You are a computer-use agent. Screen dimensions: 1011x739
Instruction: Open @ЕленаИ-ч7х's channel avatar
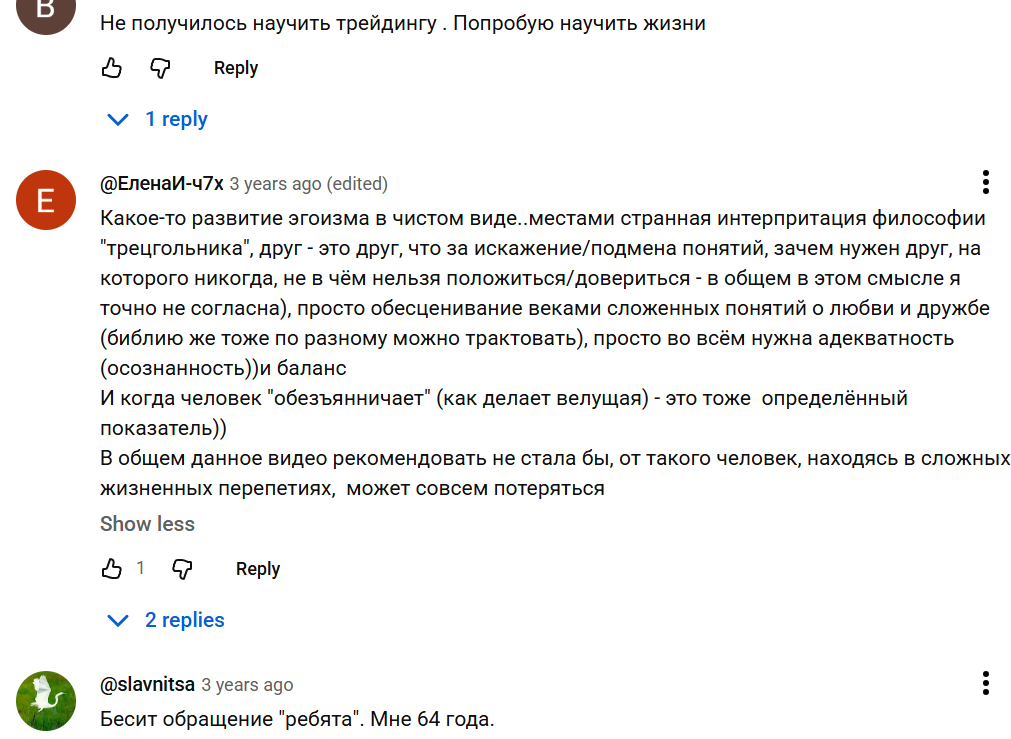pyautogui.click(x=45, y=200)
